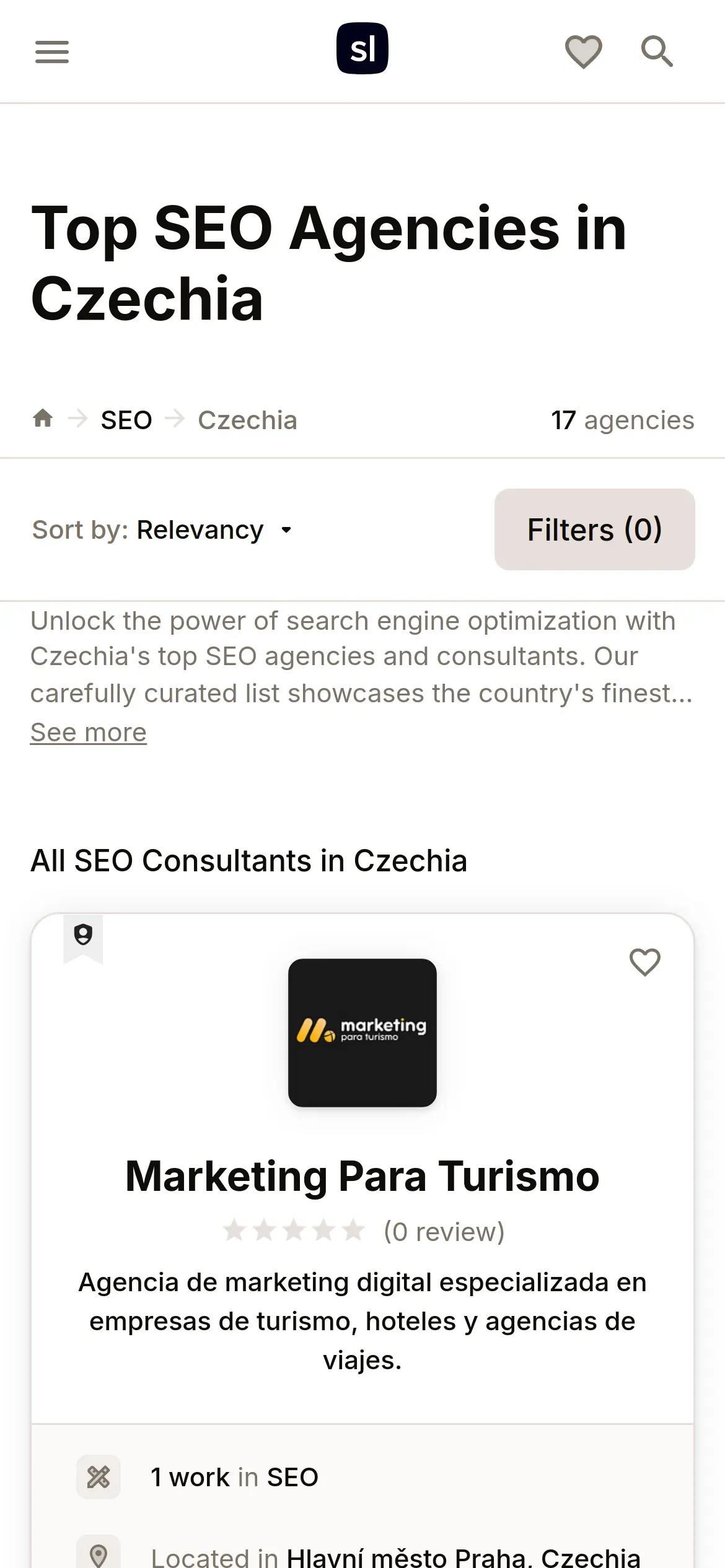Go to home via breadcrumb icon
725x1568 pixels.
pos(43,419)
